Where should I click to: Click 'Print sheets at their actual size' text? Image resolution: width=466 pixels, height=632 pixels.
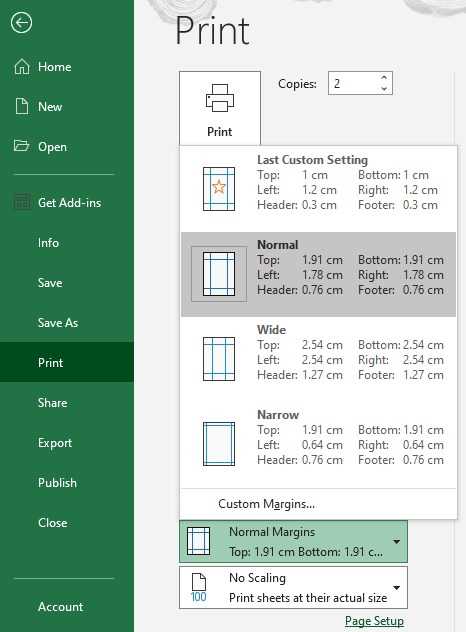coord(308,598)
